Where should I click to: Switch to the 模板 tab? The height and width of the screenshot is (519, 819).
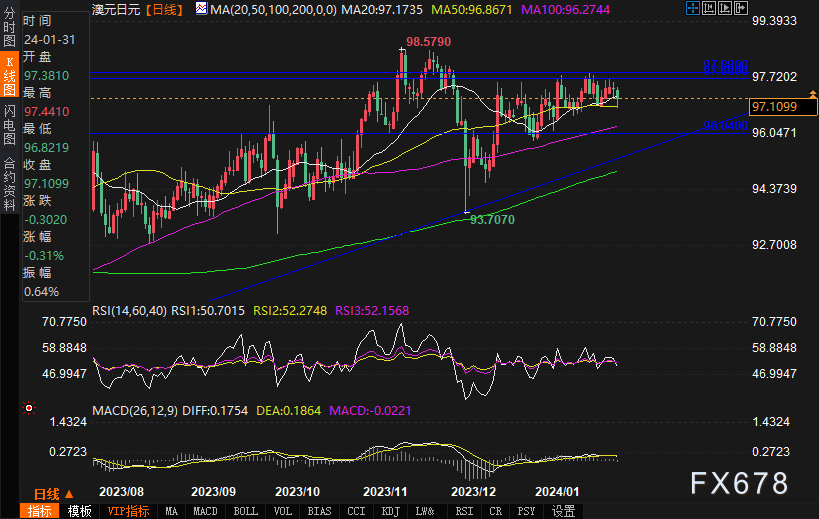pos(80,511)
